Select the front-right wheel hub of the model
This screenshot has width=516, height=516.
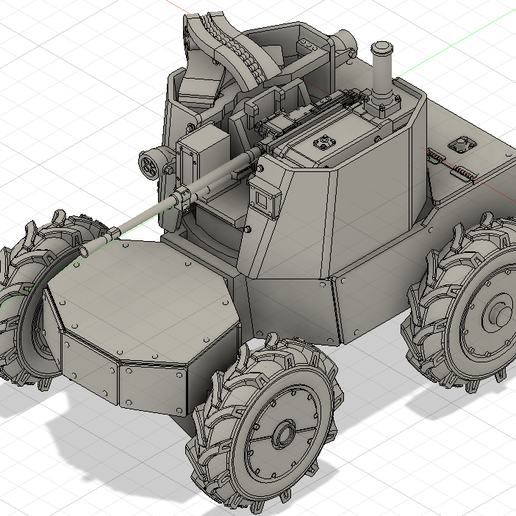point(283,434)
